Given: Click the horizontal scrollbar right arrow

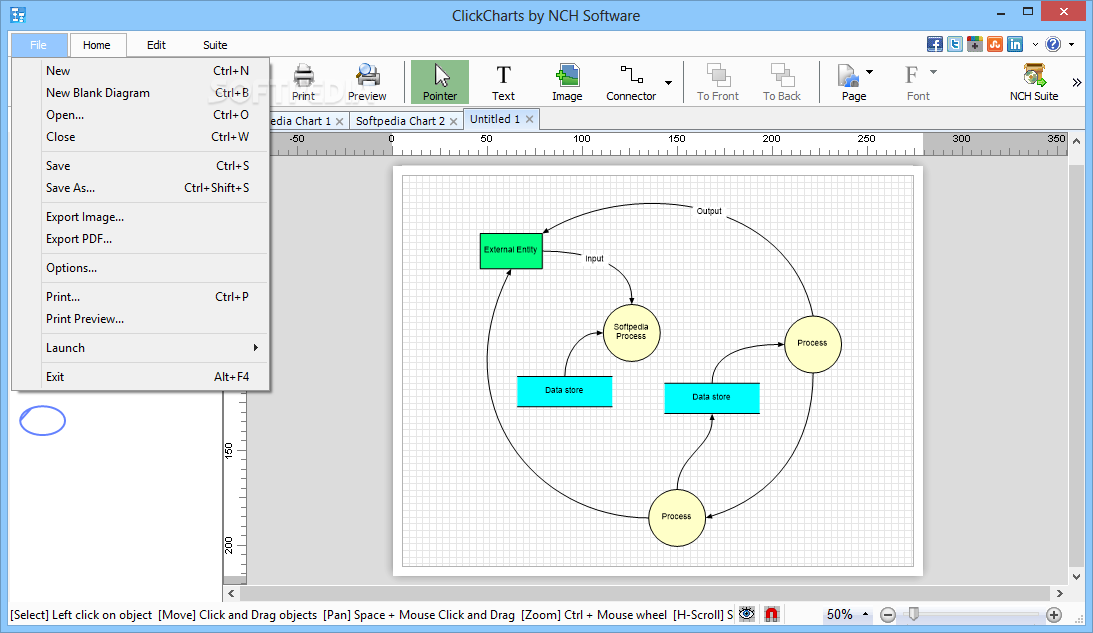Looking at the screenshot, I should (x=1060, y=593).
